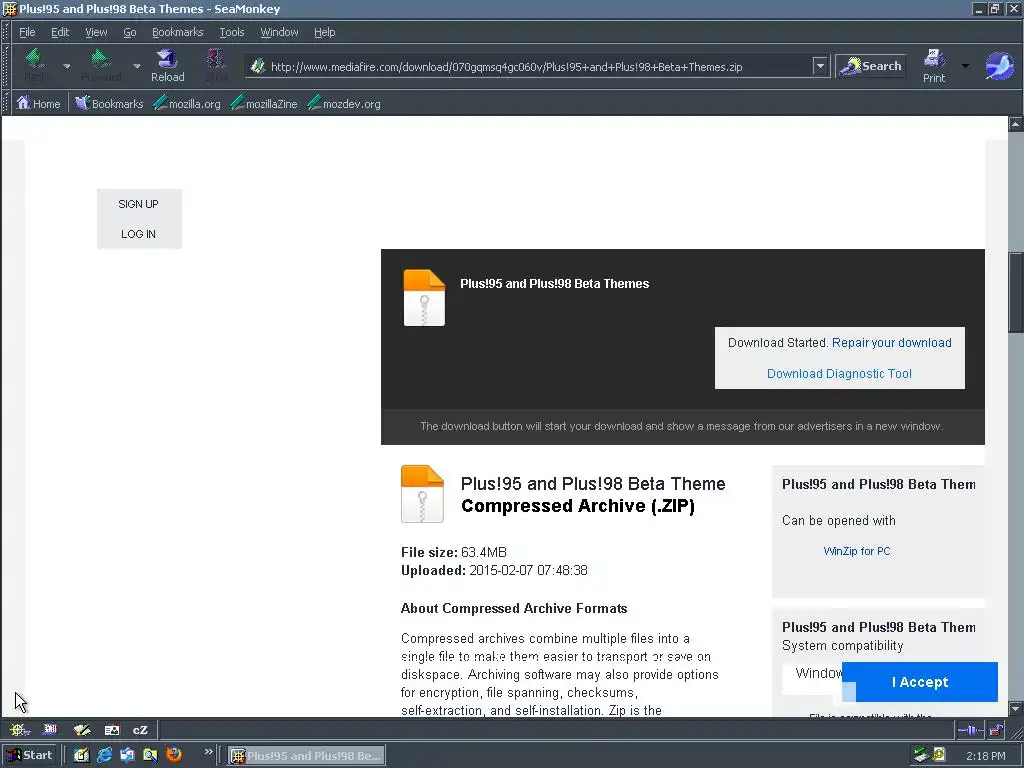This screenshot has height=768, width=1024.
Task: Open Mail & Newsgroups from the component bar
Action: click(50, 729)
